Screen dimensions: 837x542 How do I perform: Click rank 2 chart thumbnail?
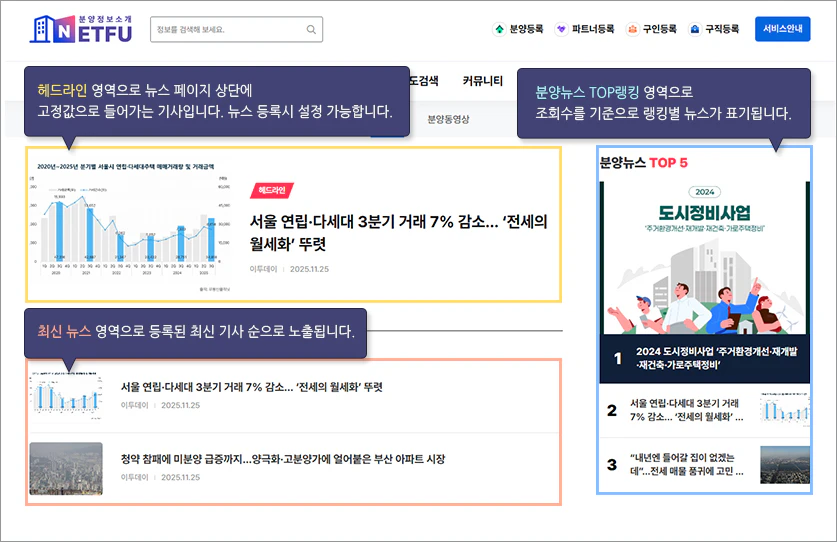[785, 410]
